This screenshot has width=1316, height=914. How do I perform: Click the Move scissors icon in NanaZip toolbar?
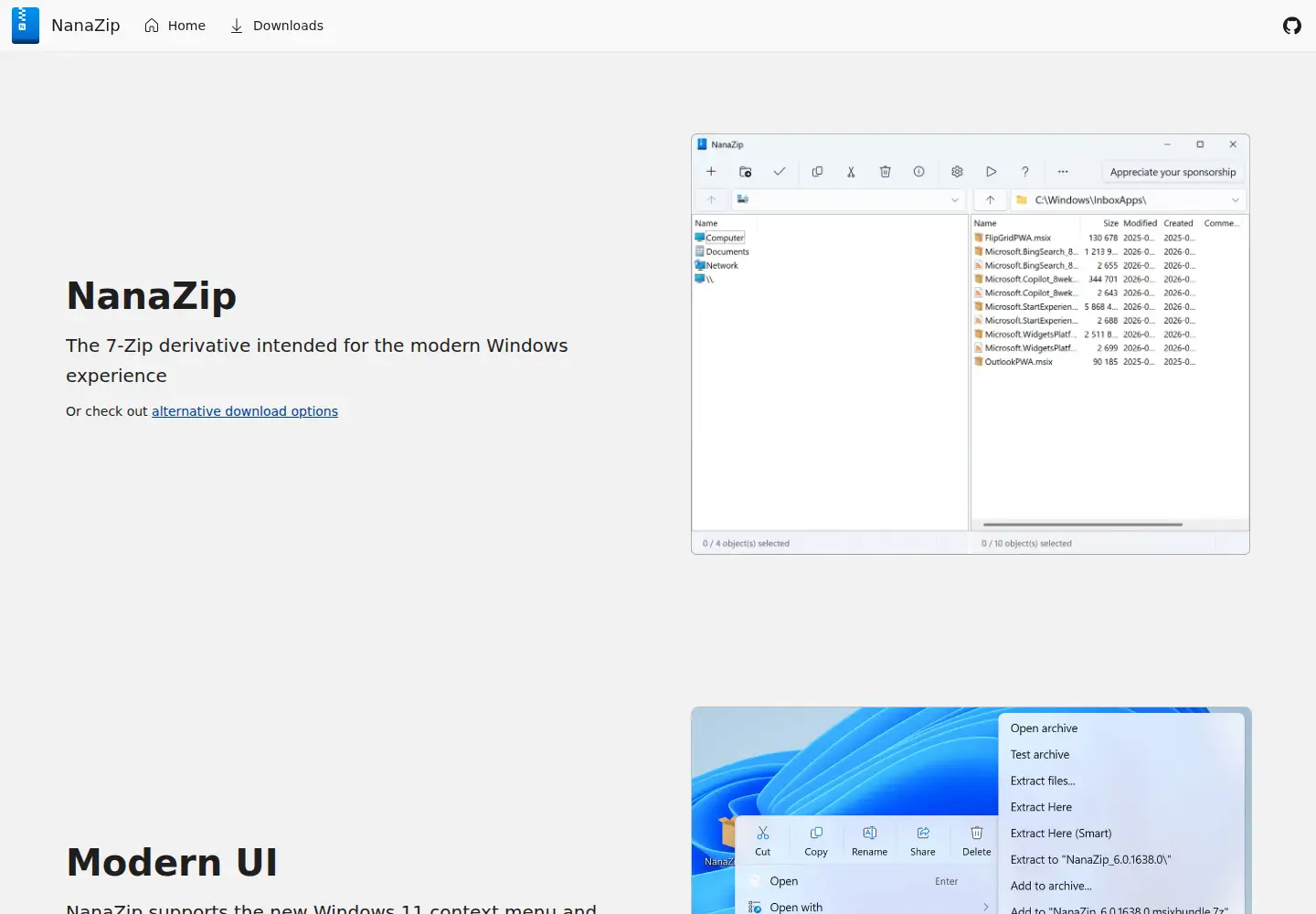tap(851, 172)
